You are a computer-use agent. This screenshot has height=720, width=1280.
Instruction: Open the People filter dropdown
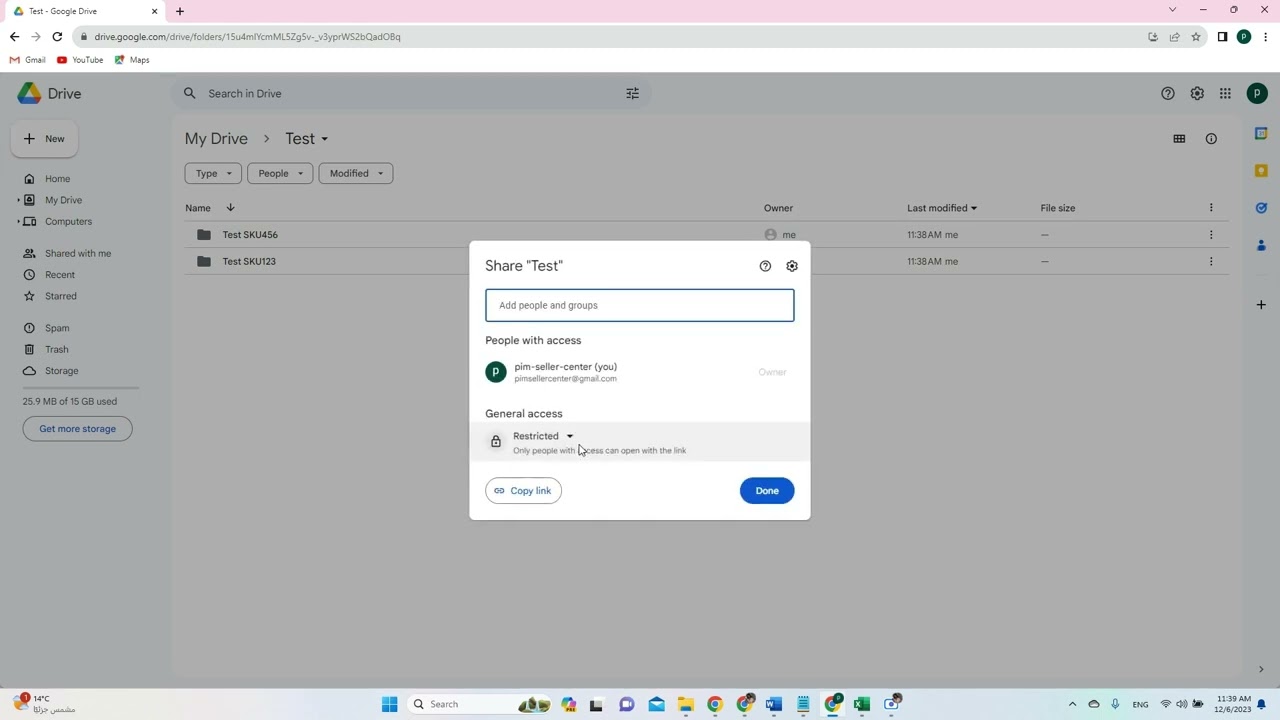tap(280, 173)
